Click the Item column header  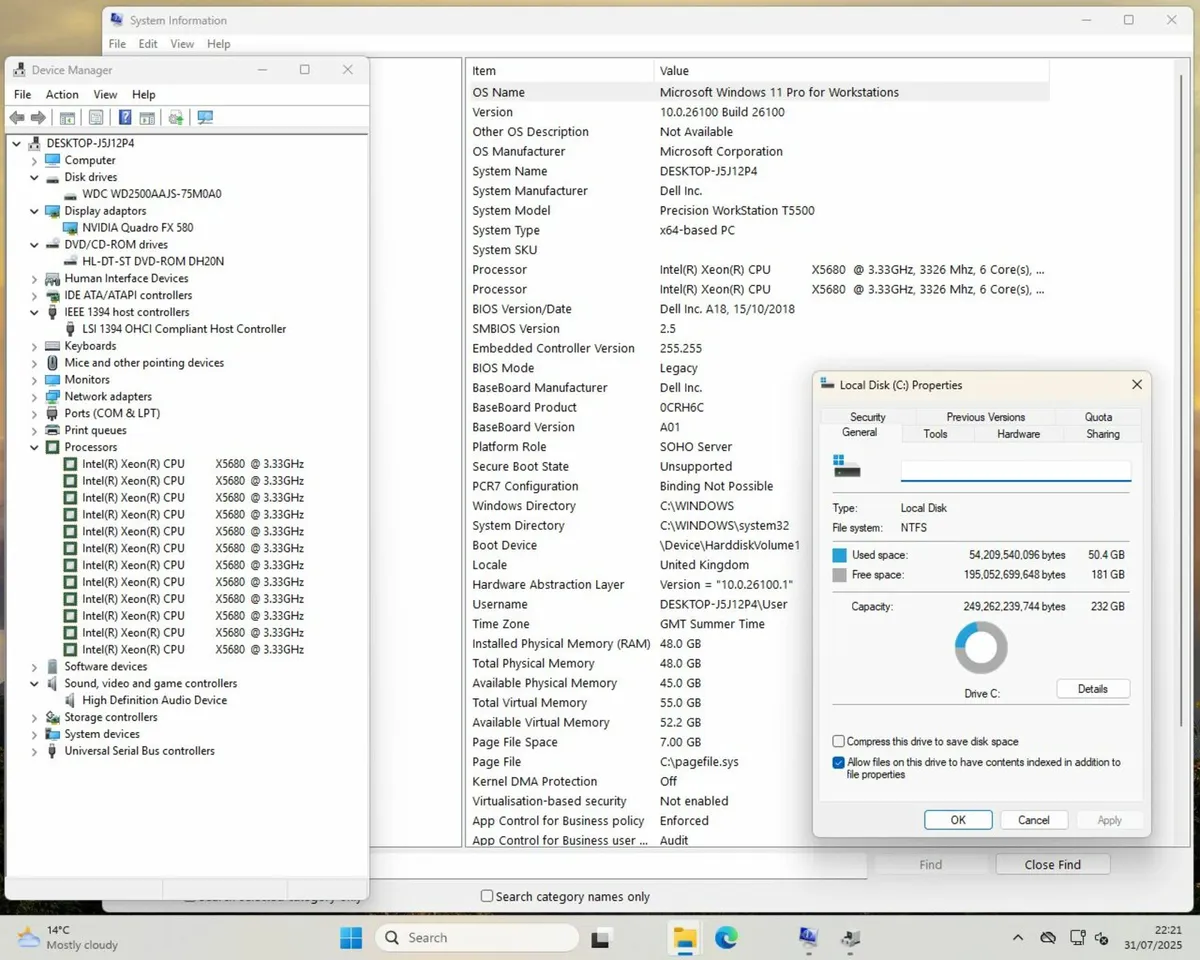pos(560,71)
